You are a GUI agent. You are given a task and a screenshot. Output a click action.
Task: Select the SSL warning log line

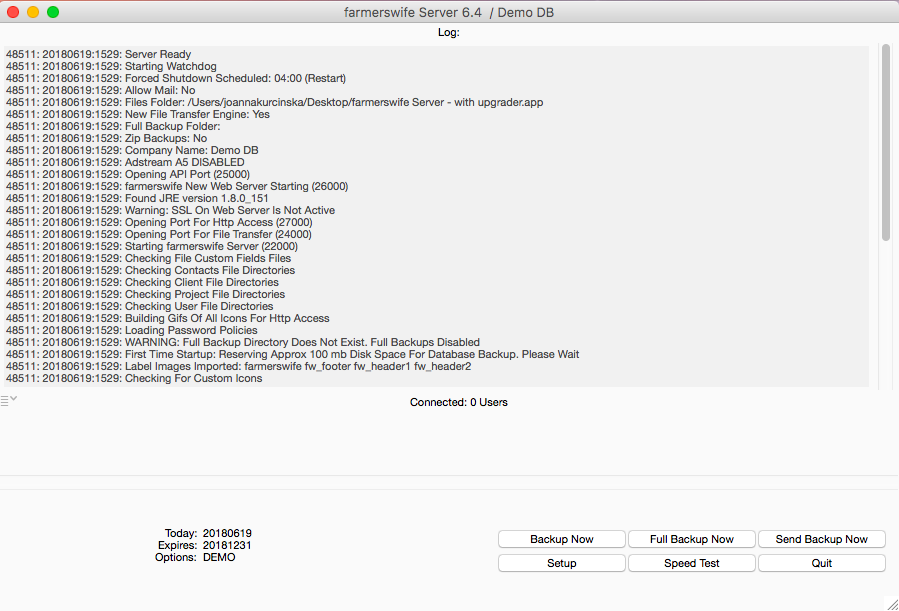coord(170,211)
